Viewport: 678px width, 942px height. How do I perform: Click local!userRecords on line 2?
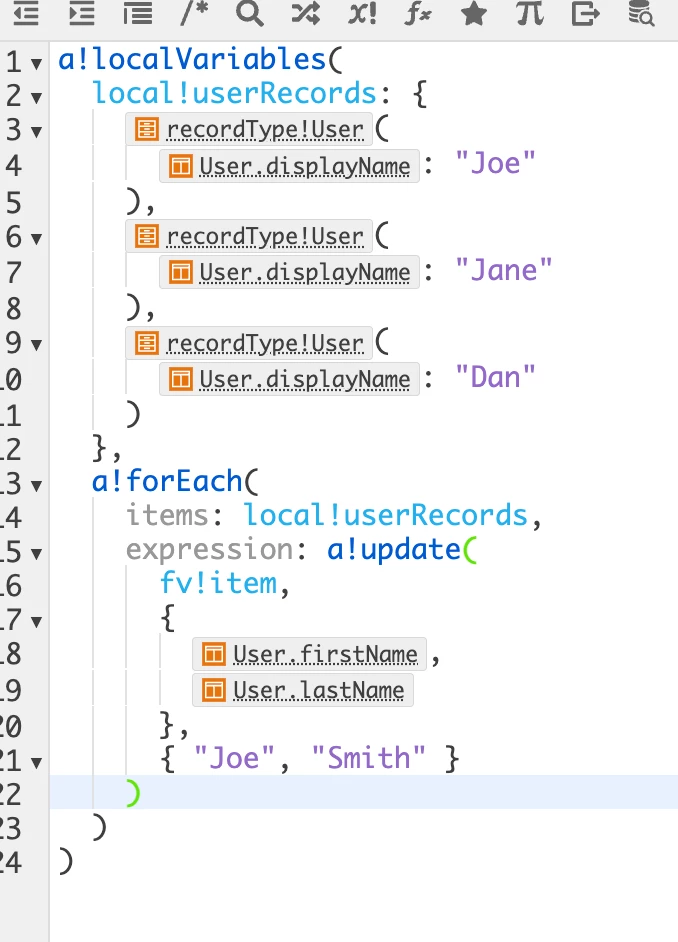click(x=234, y=94)
